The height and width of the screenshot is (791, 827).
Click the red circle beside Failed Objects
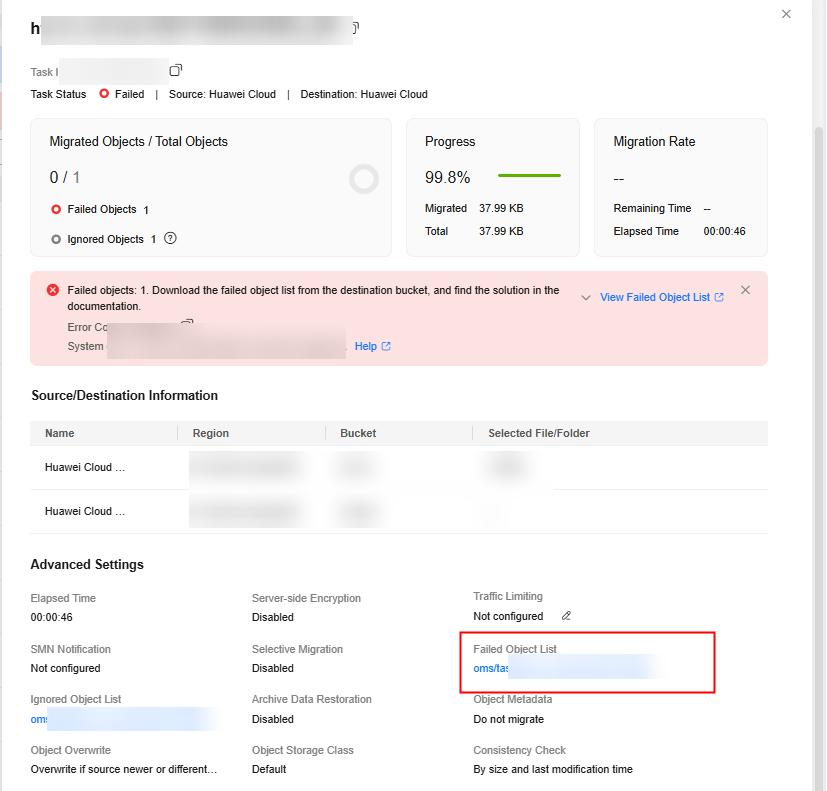(x=56, y=209)
